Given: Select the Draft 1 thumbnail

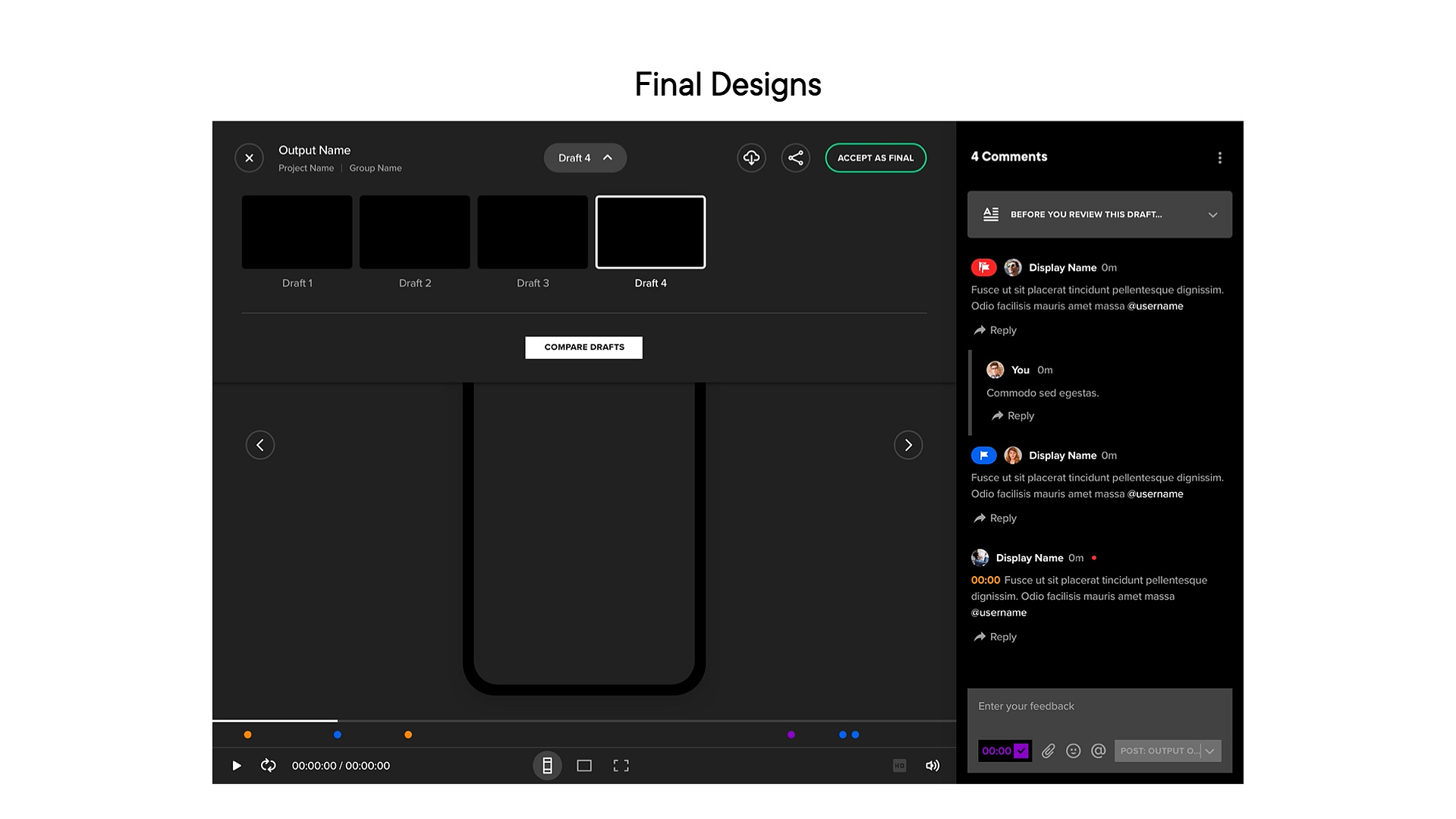Looking at the screenshot, I should point(297,232).
